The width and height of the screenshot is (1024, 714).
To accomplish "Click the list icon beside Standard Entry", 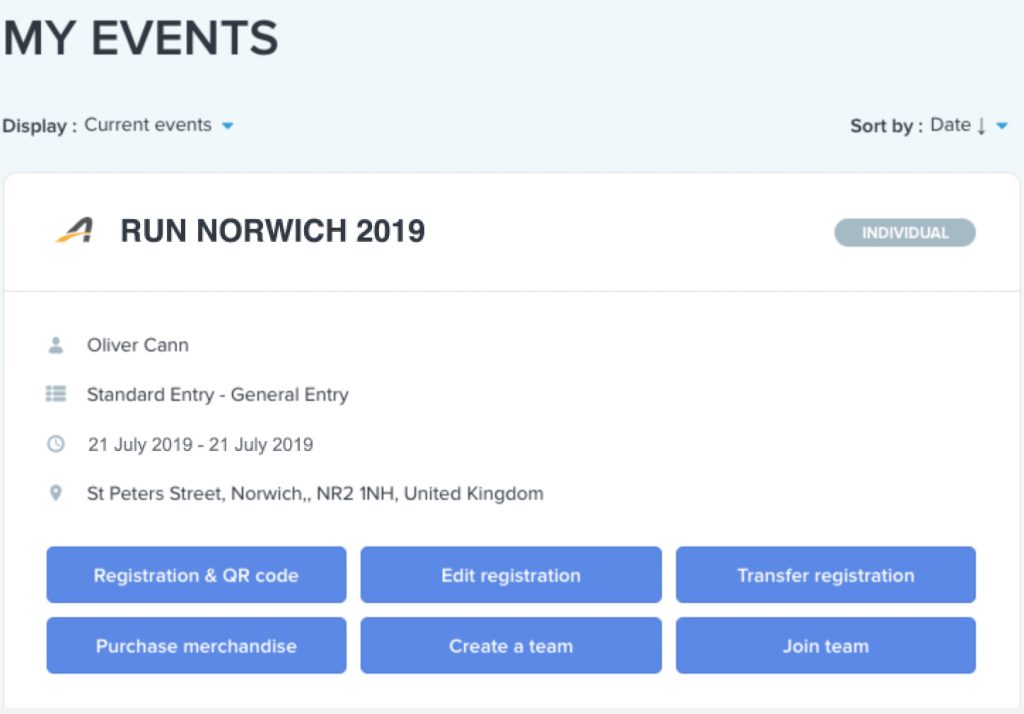I will pyautogui.click(x=56, y=394).
